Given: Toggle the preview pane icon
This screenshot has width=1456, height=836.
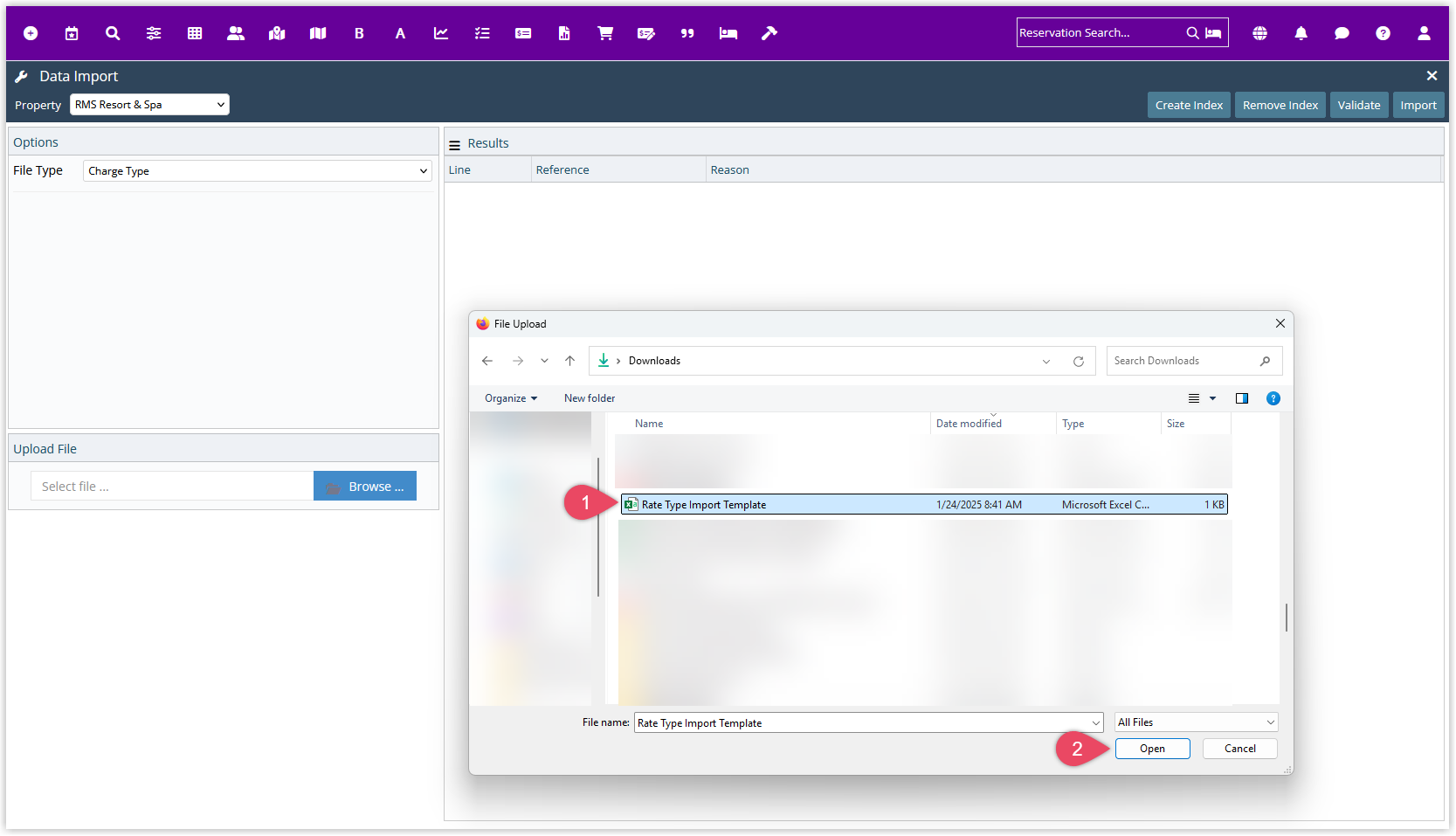Looking at the screenshot, I should point(1241,398).
